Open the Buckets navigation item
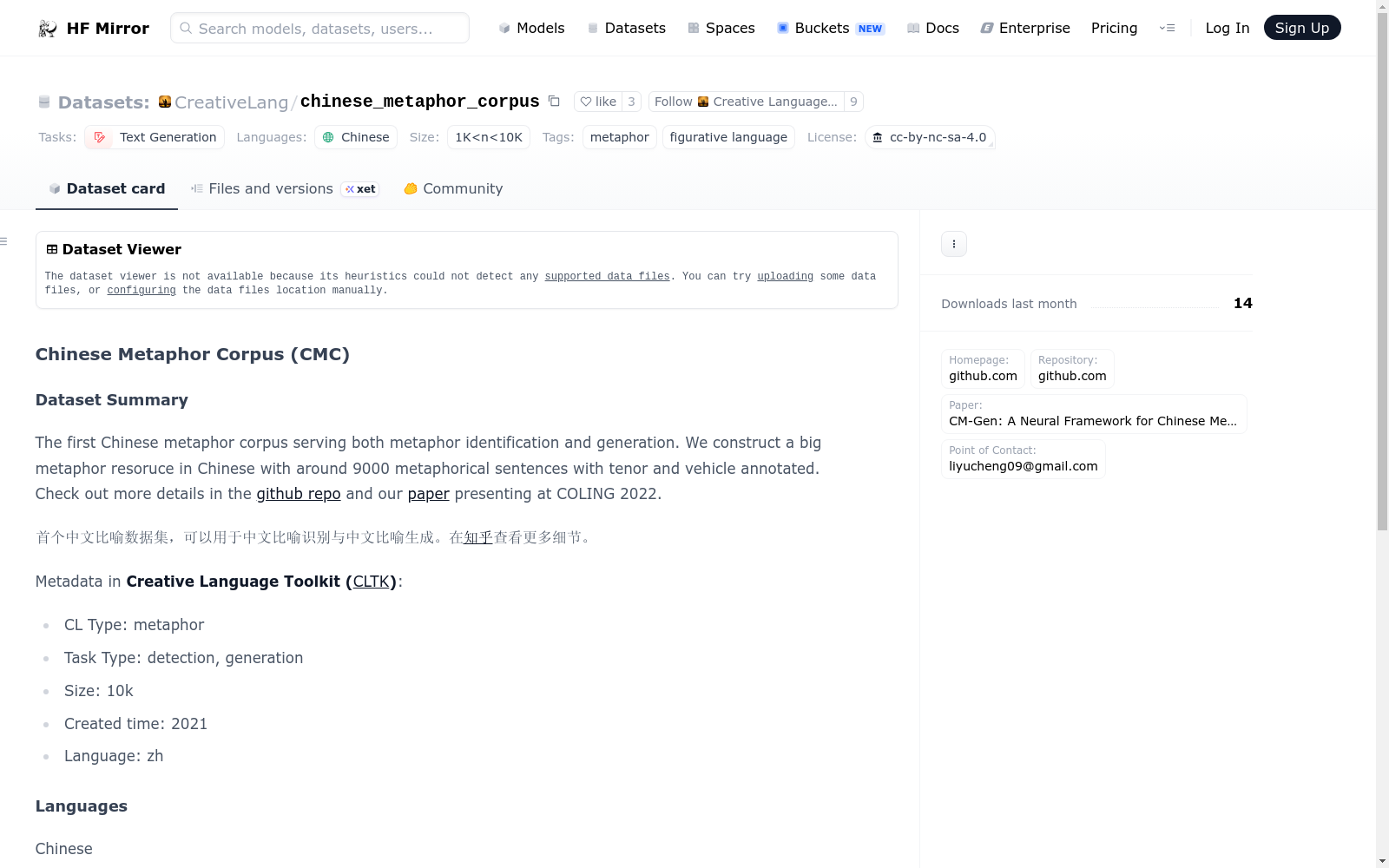Screen dimensions: 1389x868 [831, 28]
